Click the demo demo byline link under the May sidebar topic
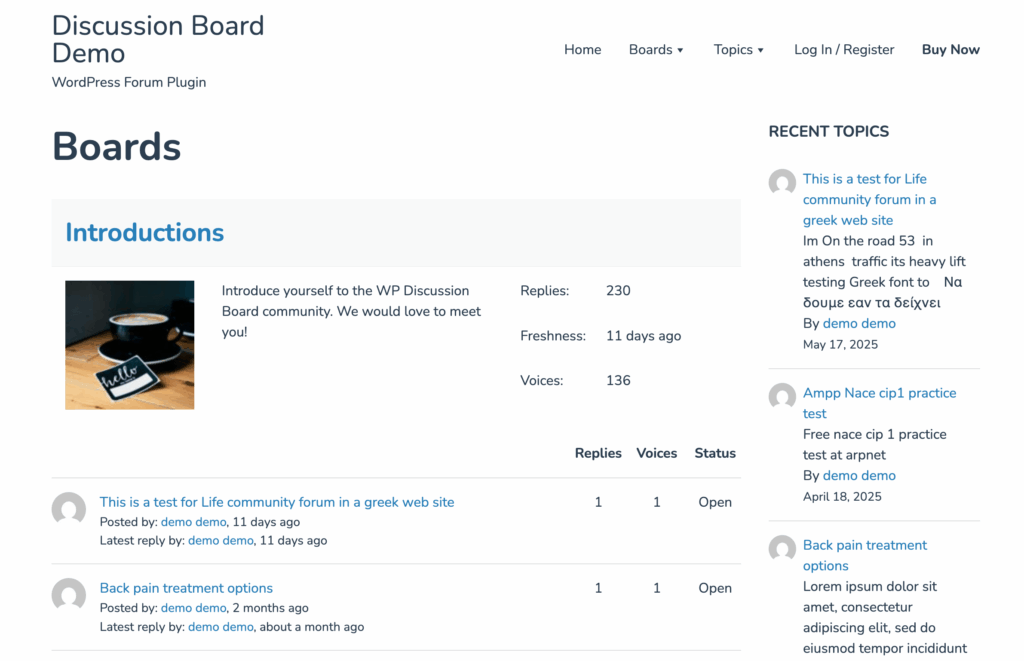 858,323
